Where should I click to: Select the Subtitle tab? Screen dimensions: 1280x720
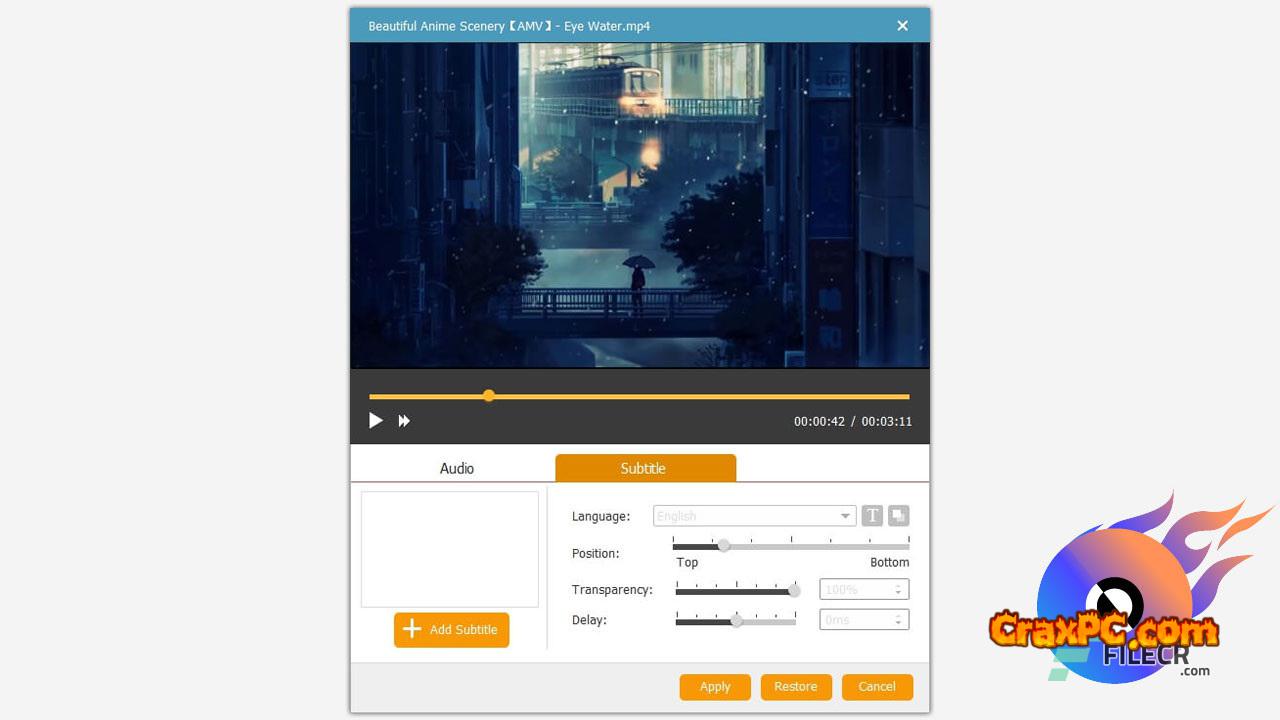tap(645, 468)
